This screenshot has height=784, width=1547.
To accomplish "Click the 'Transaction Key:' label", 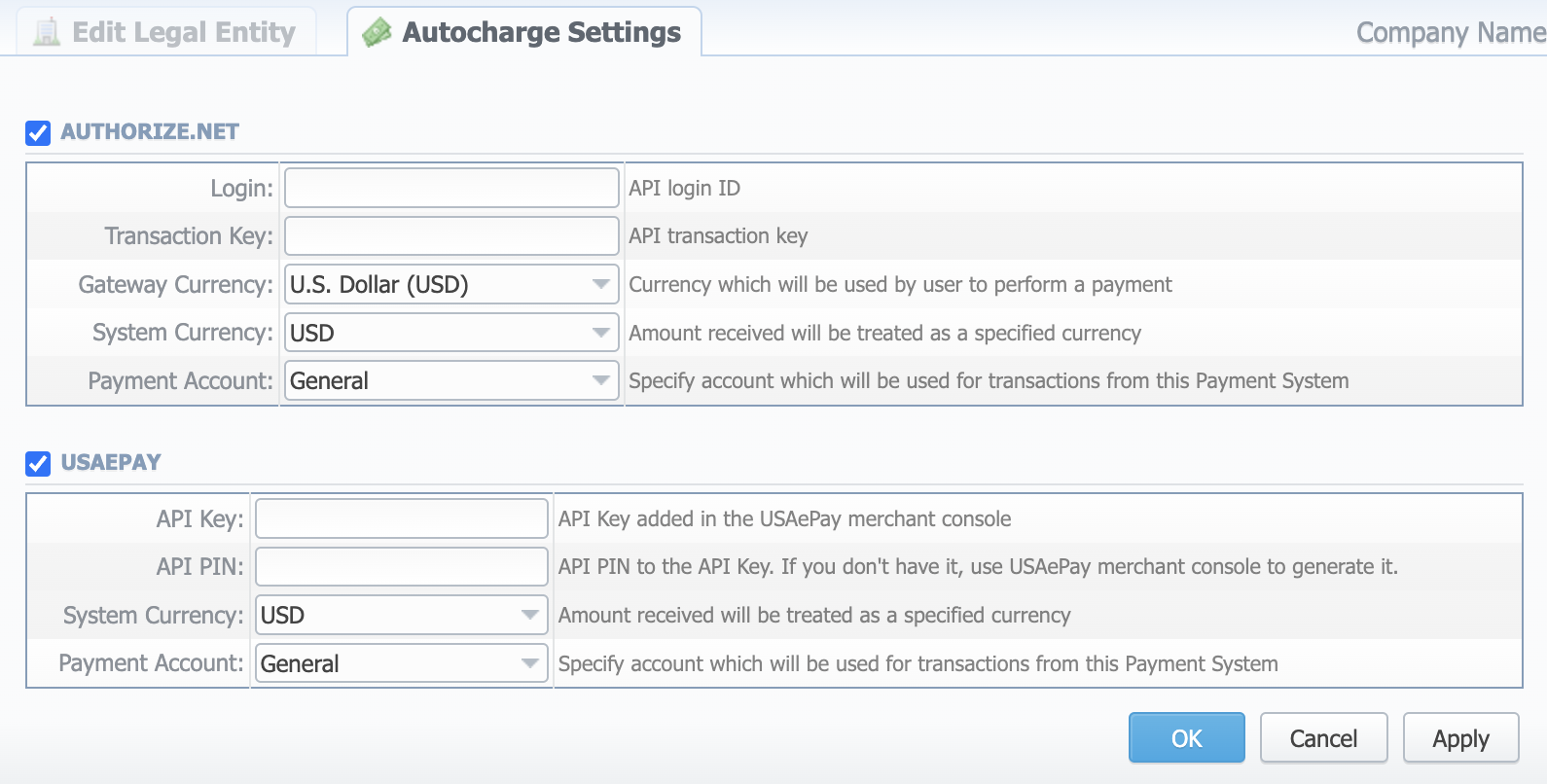I will [x=190, y=235].
